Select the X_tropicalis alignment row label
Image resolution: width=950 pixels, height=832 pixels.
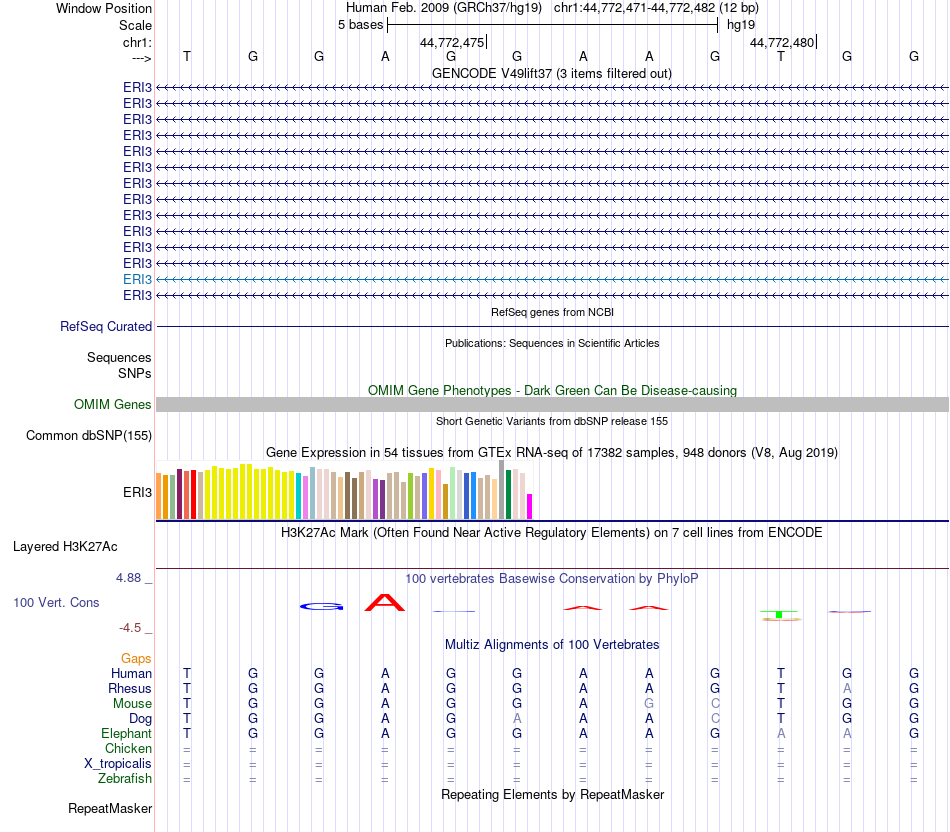pyautogui.click(x=118, y=764)
